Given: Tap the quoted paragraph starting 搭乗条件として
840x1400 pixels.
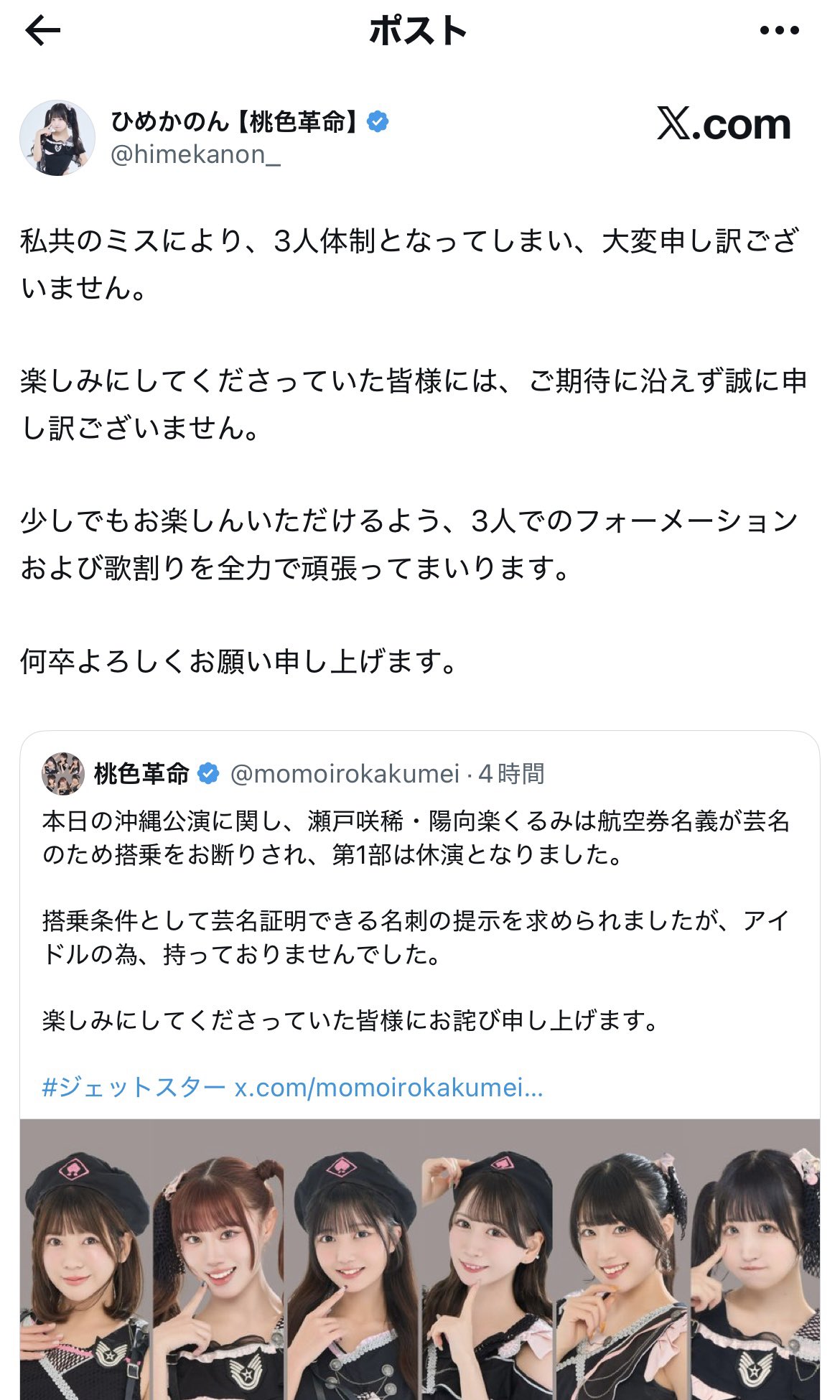Looking at the screenshot, I should coord(416,937).
